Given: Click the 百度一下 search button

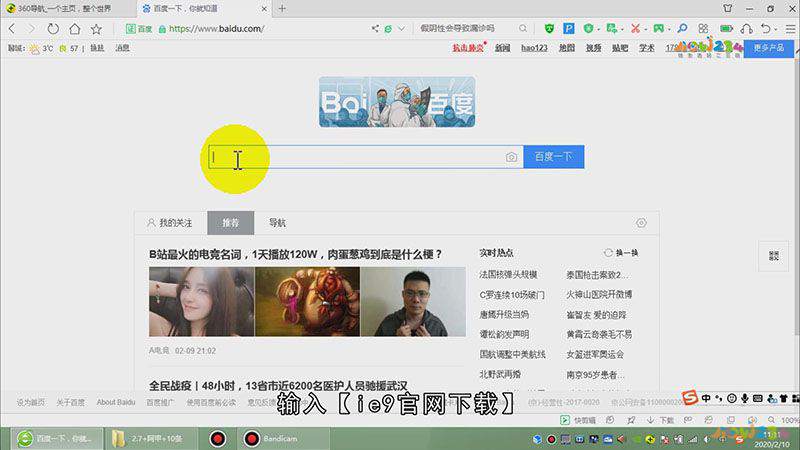Looking at the screenshot, I should coord(554,157).
